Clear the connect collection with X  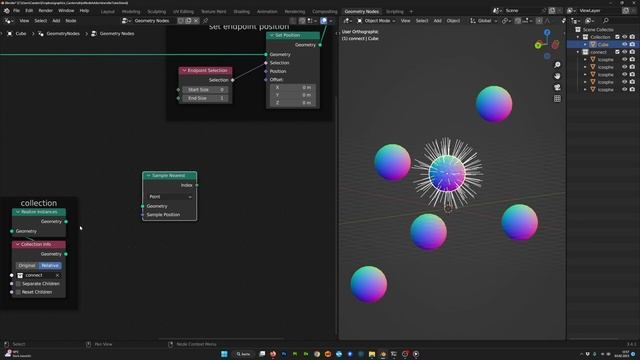[x=57, y=276]
